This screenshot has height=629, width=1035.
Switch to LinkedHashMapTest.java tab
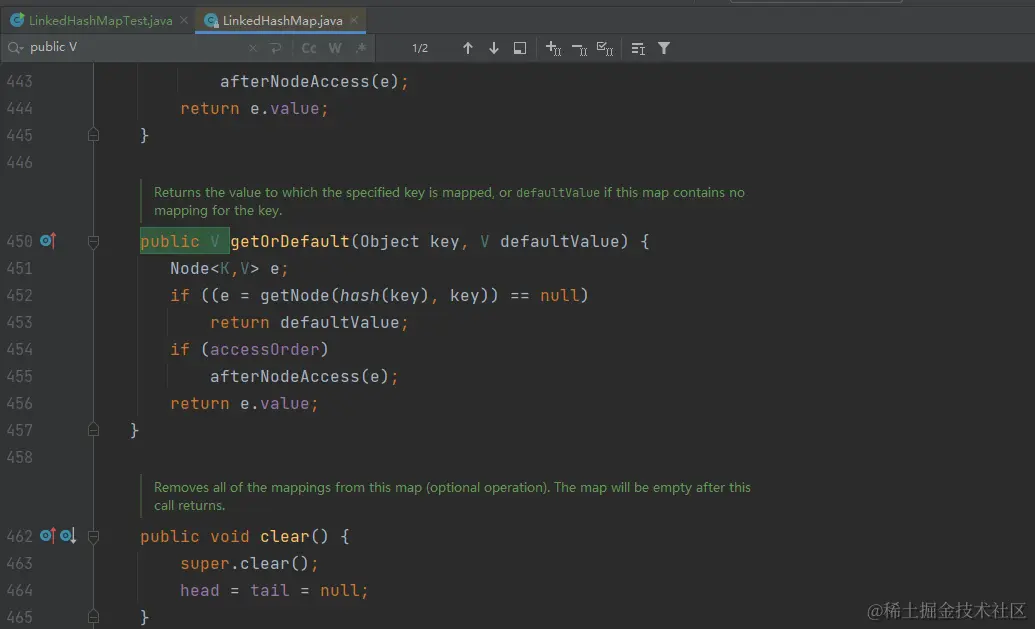coord(100,20)
